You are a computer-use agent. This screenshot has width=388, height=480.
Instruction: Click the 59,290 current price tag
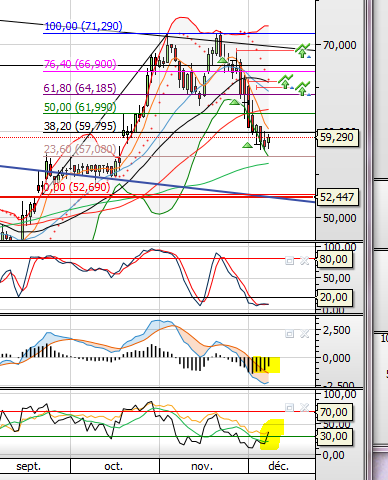point(337,137)
